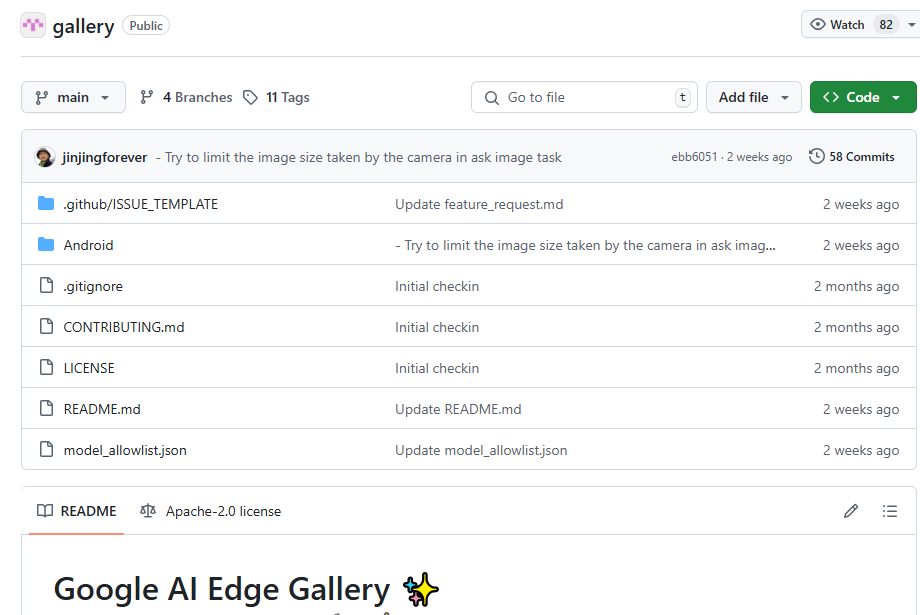Click the gallery repository logo icon
Viewport: 920px width, 615px height.
coord(33,26)
